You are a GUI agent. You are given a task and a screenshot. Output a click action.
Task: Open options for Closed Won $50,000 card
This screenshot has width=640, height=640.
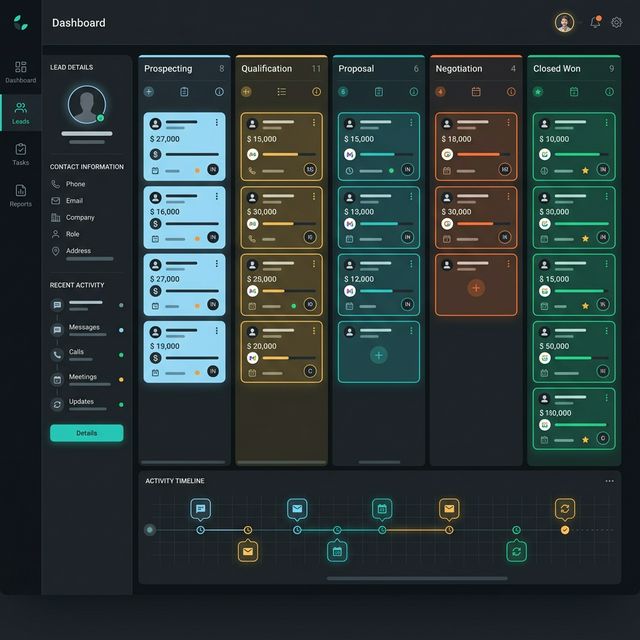pos(606,331)
